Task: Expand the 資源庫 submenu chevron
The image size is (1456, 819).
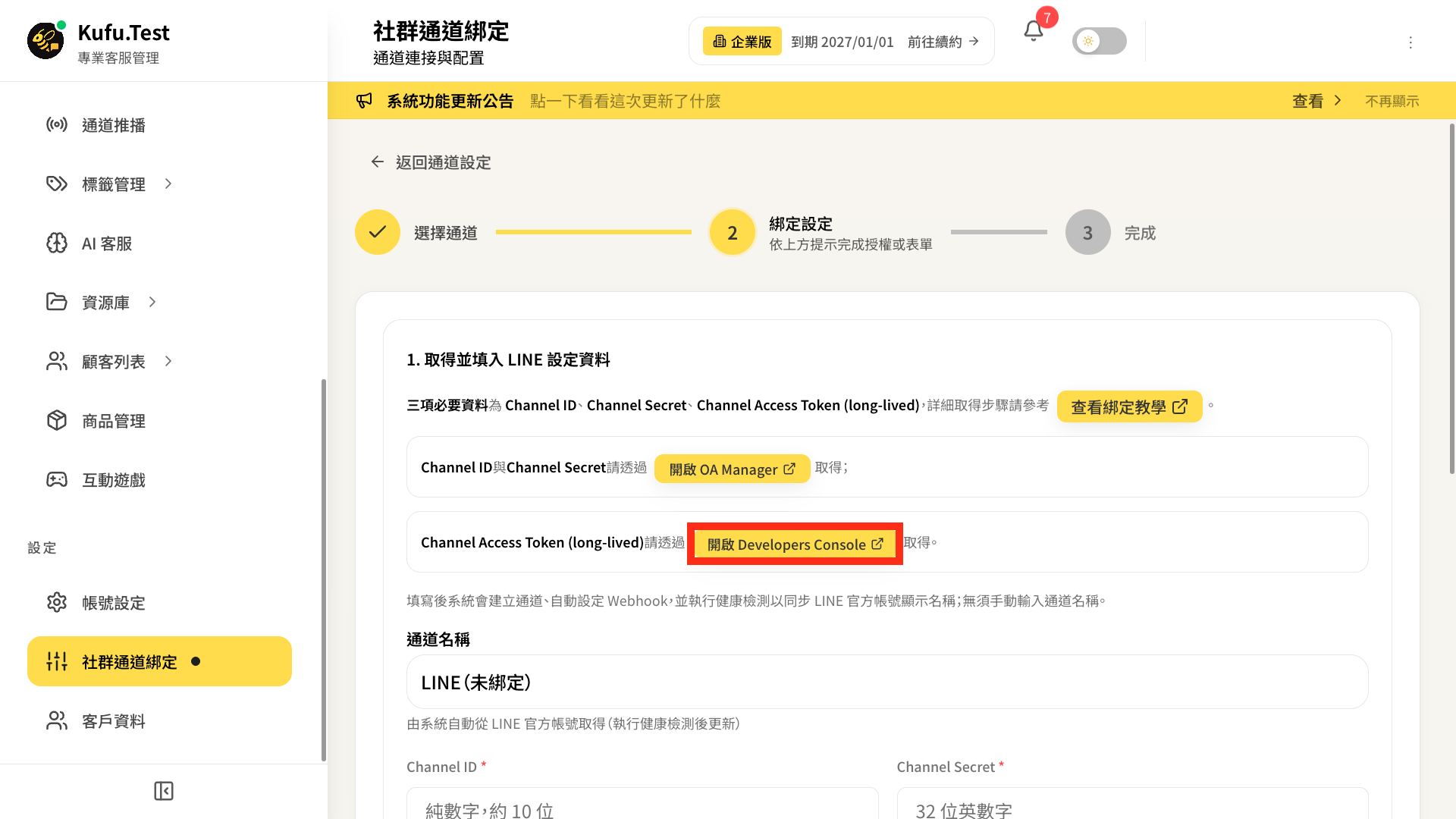Action: [152, 302]
